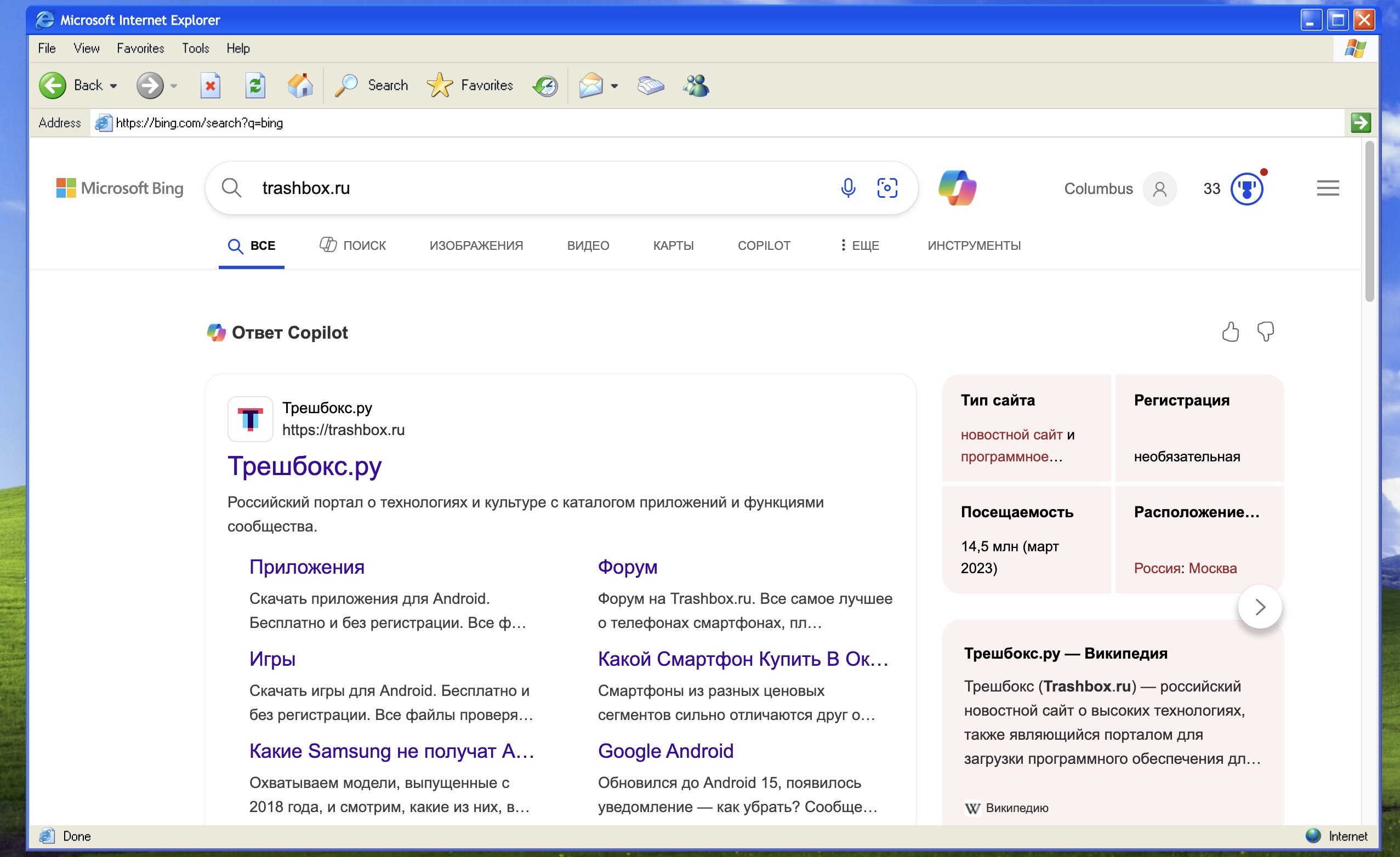Open the Трешбокс.ру main result link
The width and height of the screenshot is (1400, 857).
tap(305, 466)
